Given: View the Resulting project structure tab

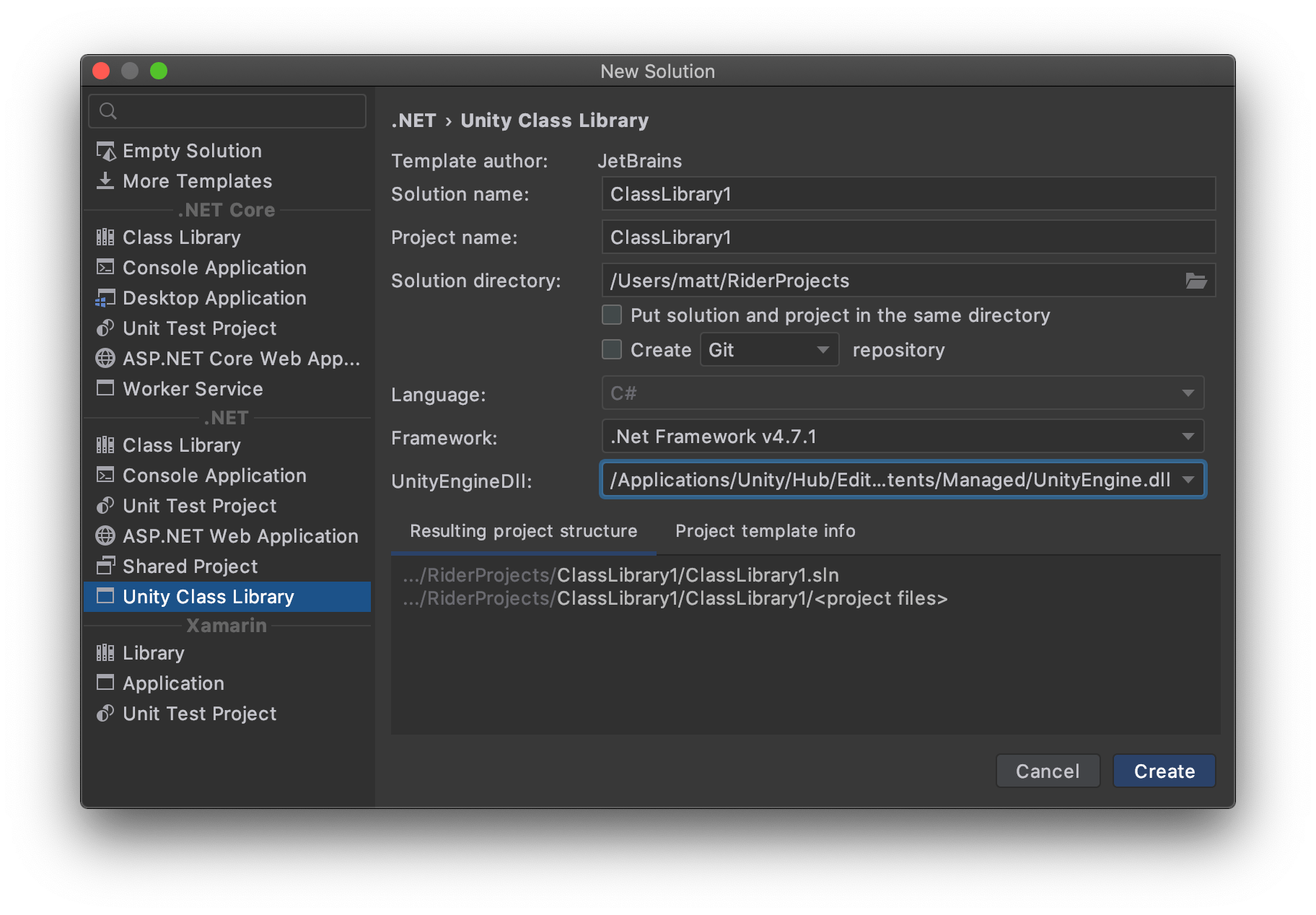Looking at the screenshot, I should [x=522, y=531].
